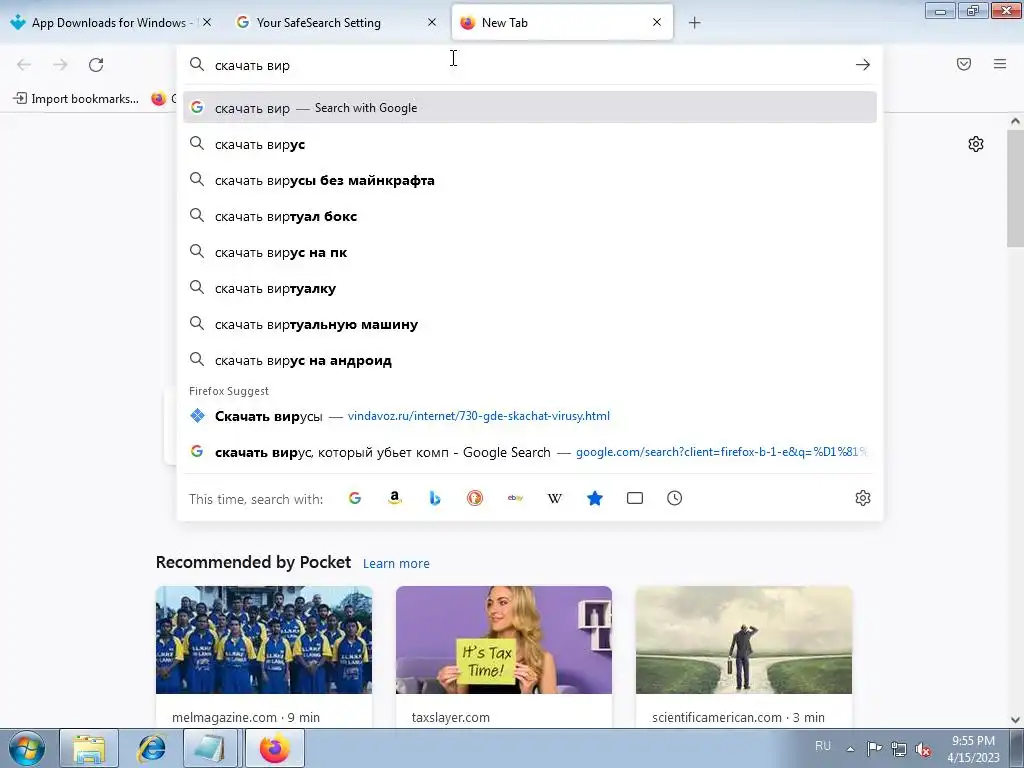Open the Firefox application menu
Image resolution: width=1024 pixels, height=768 pixels.
[x=1000, y=64]
